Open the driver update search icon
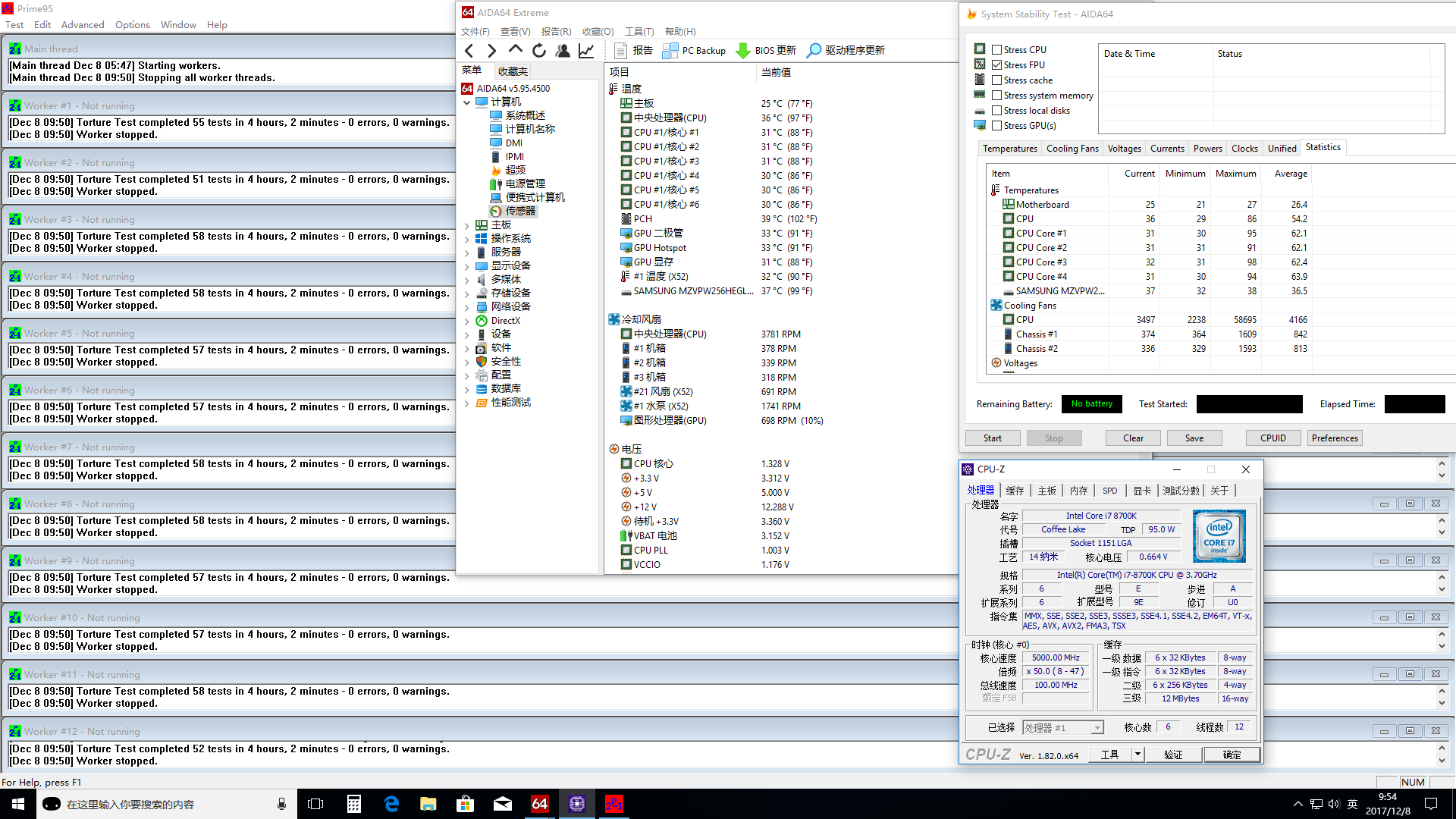This screenshot has height=819, width=1456. pyautogui.click(x=814, y=50)
